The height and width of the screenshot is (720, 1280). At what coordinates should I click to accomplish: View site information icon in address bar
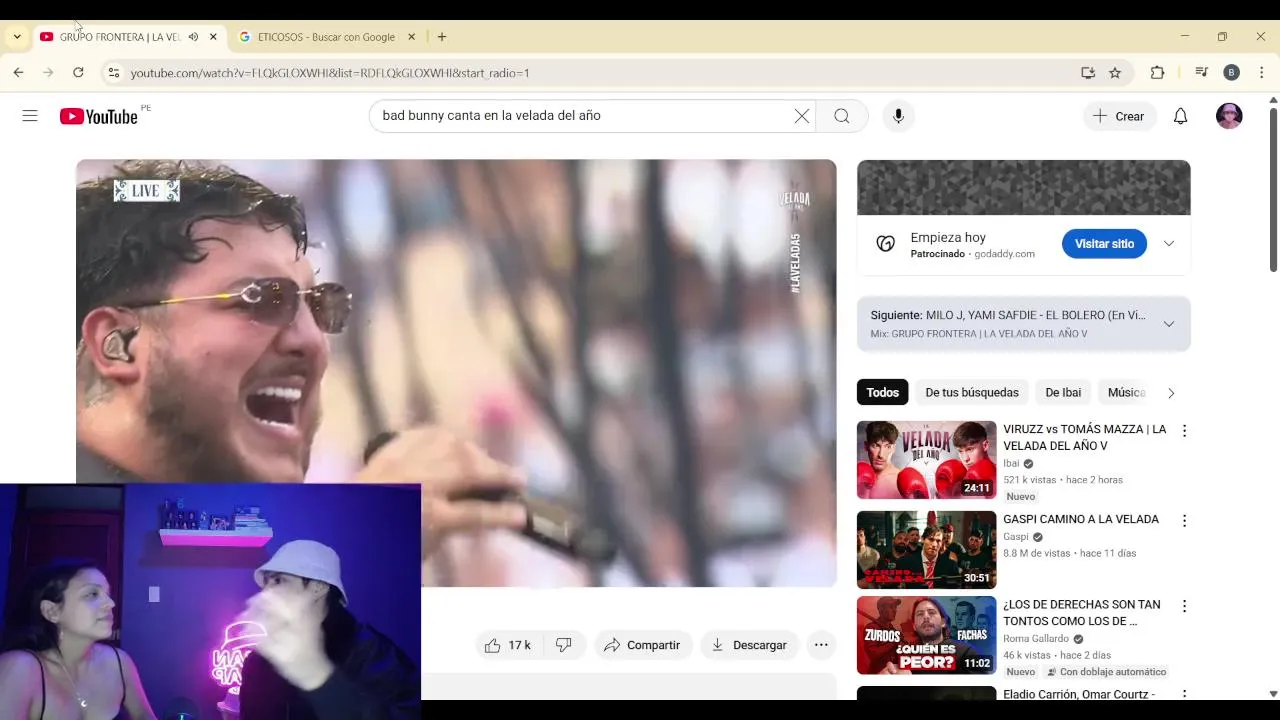[114, 72]
